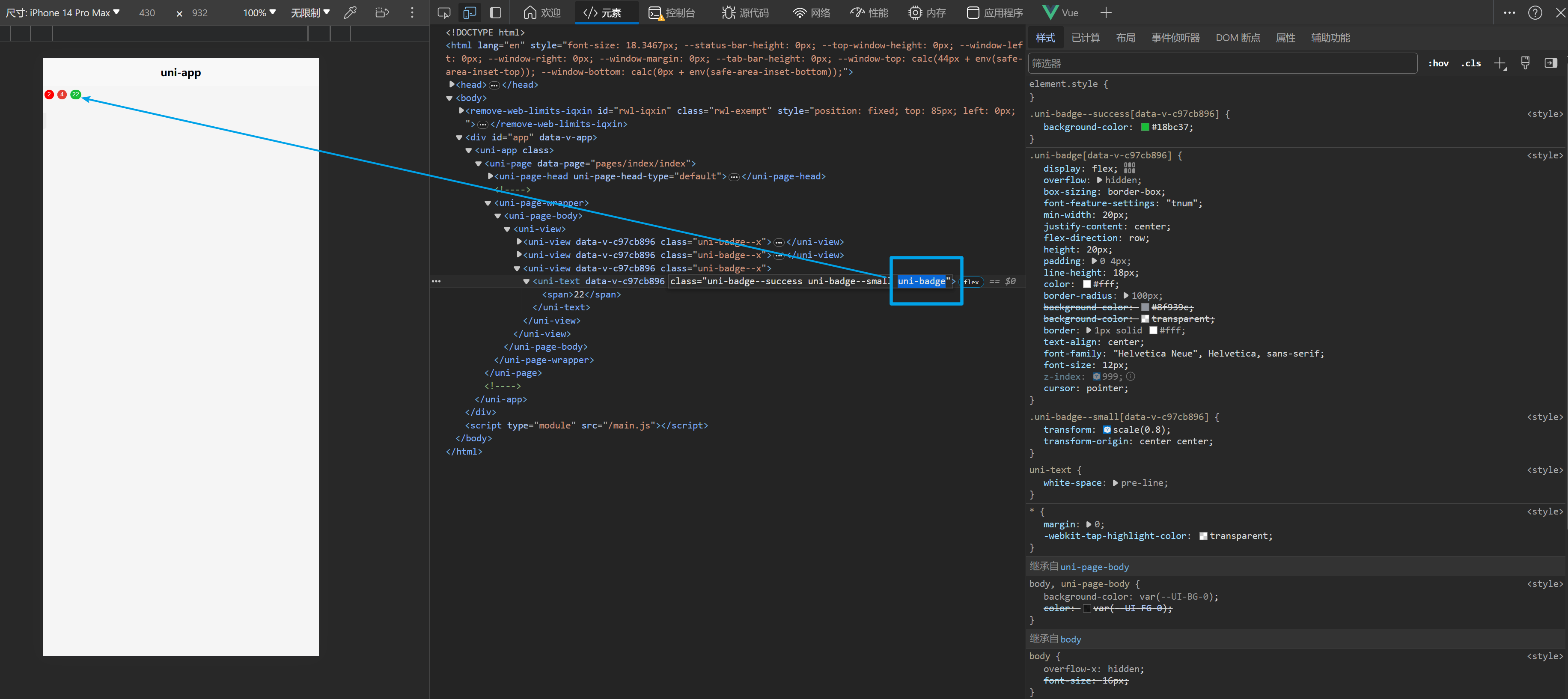Toggle the :hov element state panel
Viewport: 1568px width, 699px height.
(x=1438, y=63)
